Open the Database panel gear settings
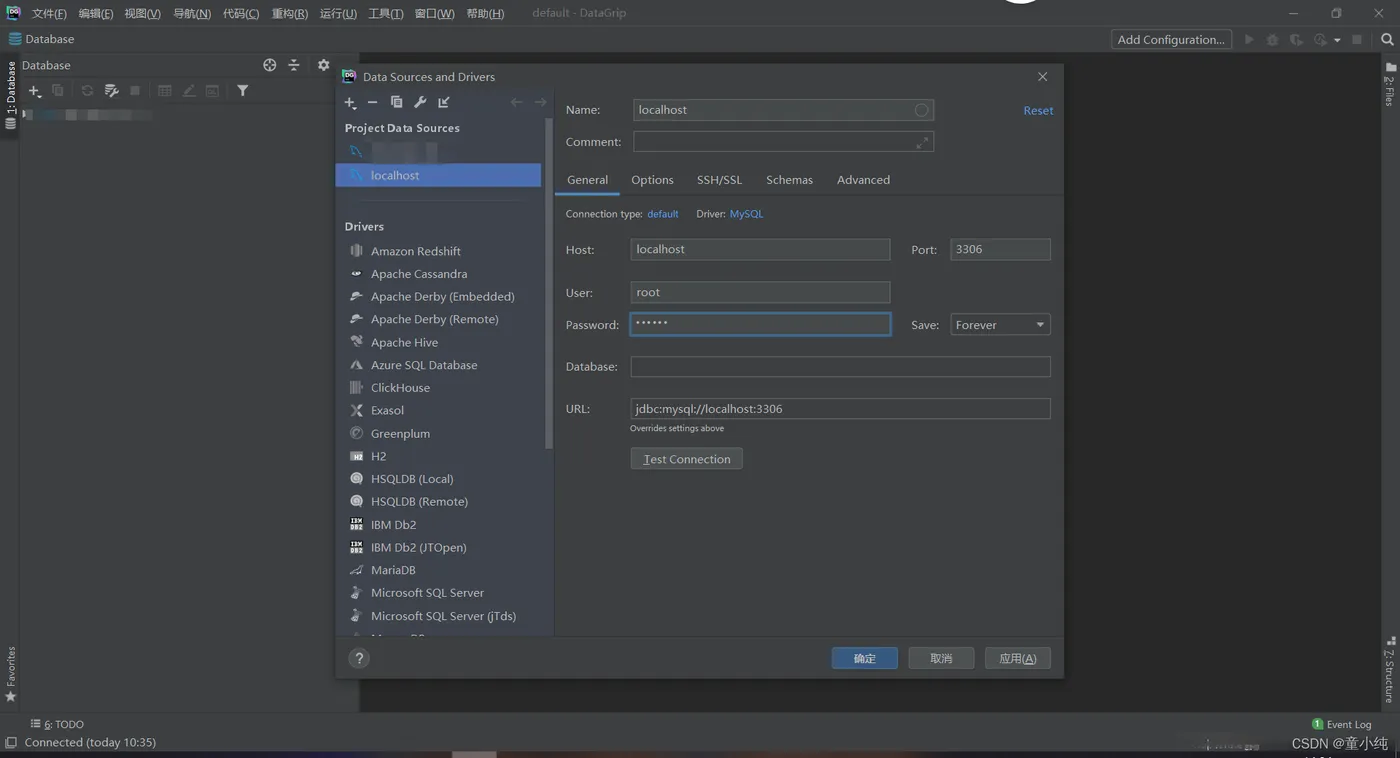 pyautogui.click(x=323, y=65)
